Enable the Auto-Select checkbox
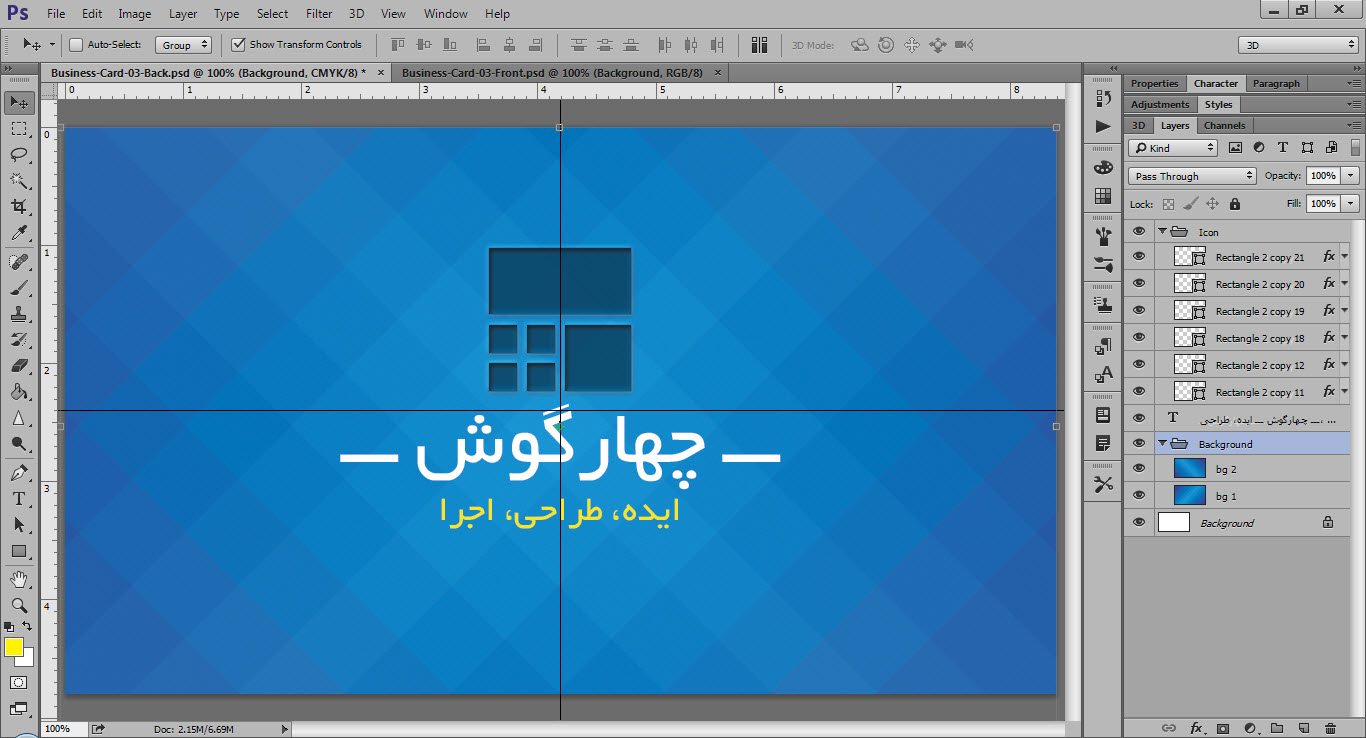This screenshot has height=738, width=1366. [x=76, y=45]
